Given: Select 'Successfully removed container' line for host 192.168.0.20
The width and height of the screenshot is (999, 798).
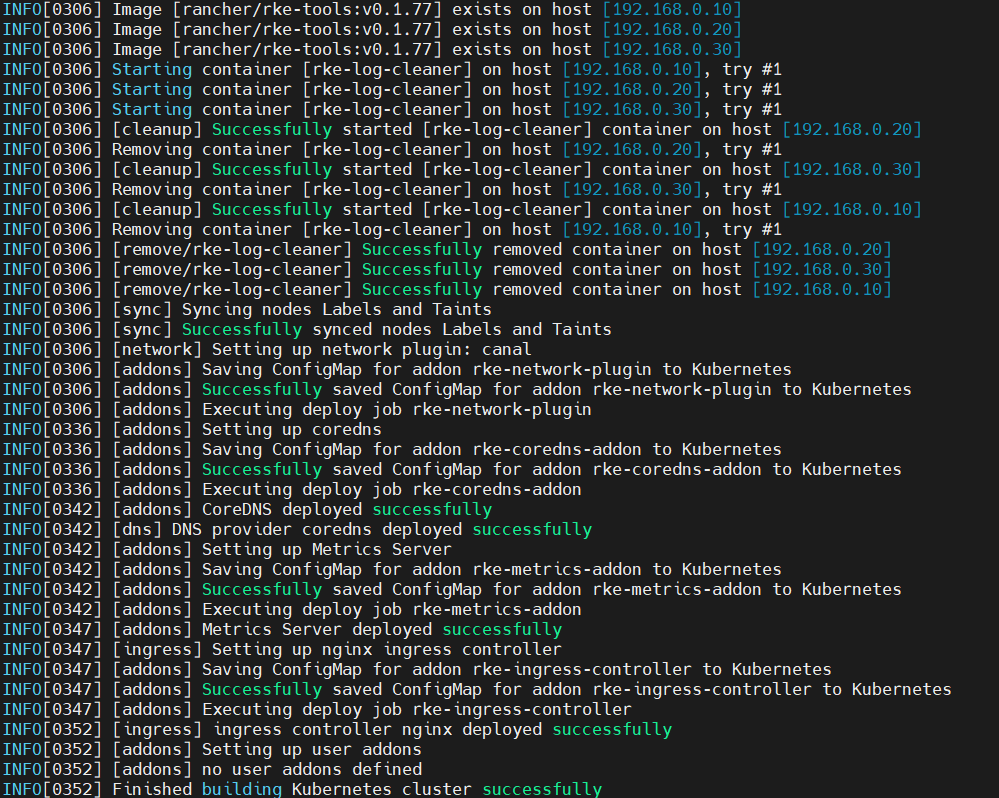Looking at the screenshot, I should 447,249.
